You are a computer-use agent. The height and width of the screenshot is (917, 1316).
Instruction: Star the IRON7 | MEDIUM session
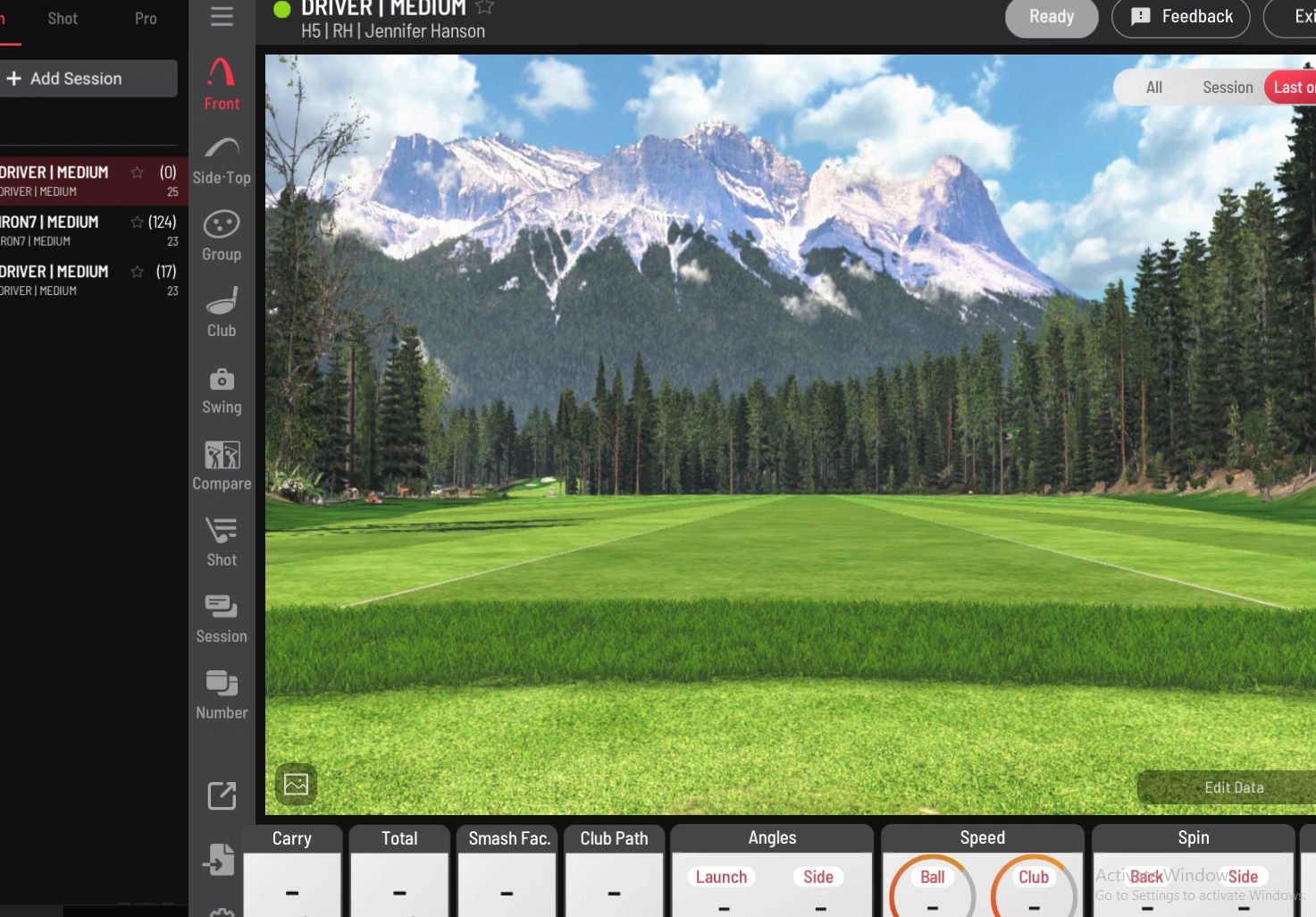[x=137, y=222]
